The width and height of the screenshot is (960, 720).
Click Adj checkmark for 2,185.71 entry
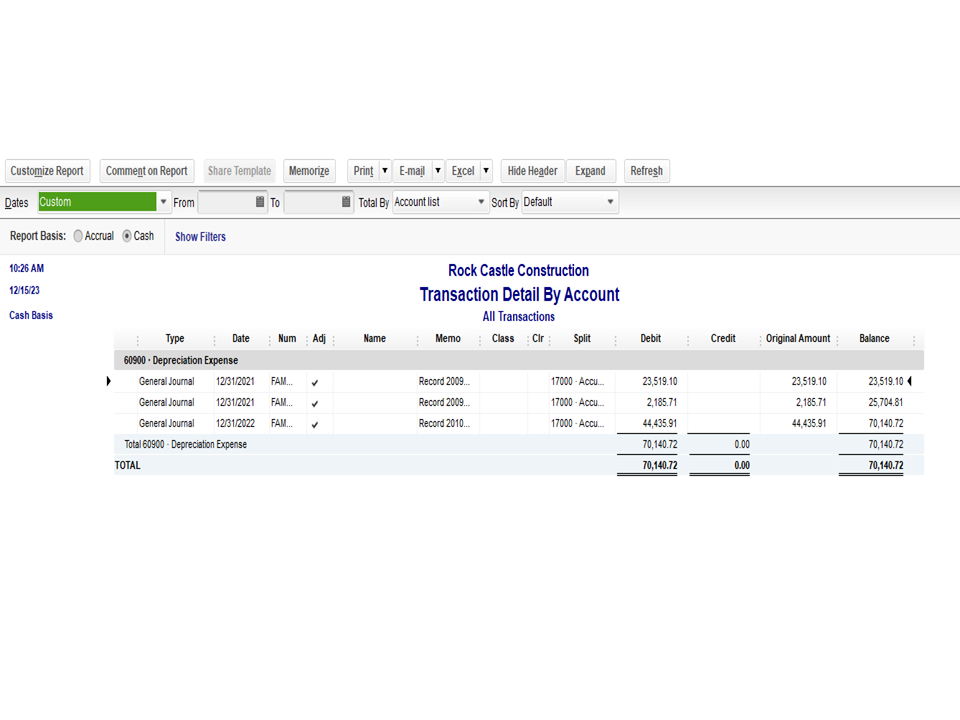click(315, 403)
